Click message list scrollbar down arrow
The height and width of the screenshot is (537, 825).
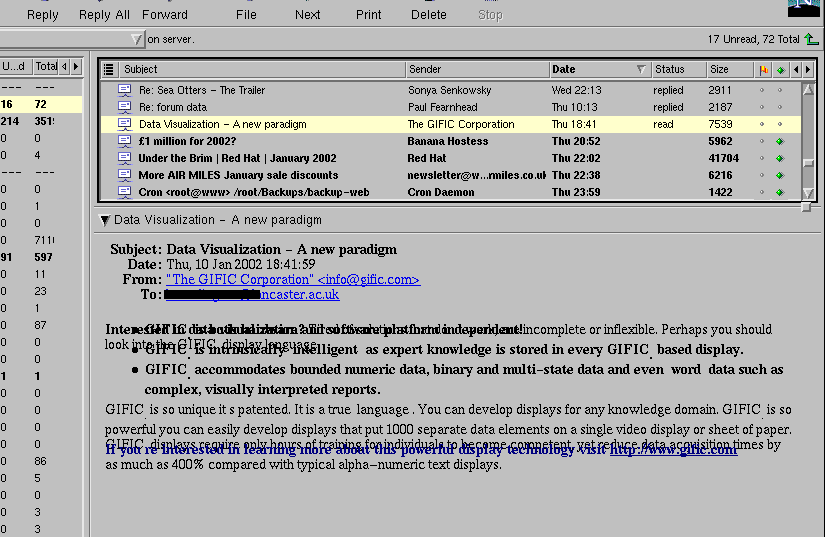[809, 193]
